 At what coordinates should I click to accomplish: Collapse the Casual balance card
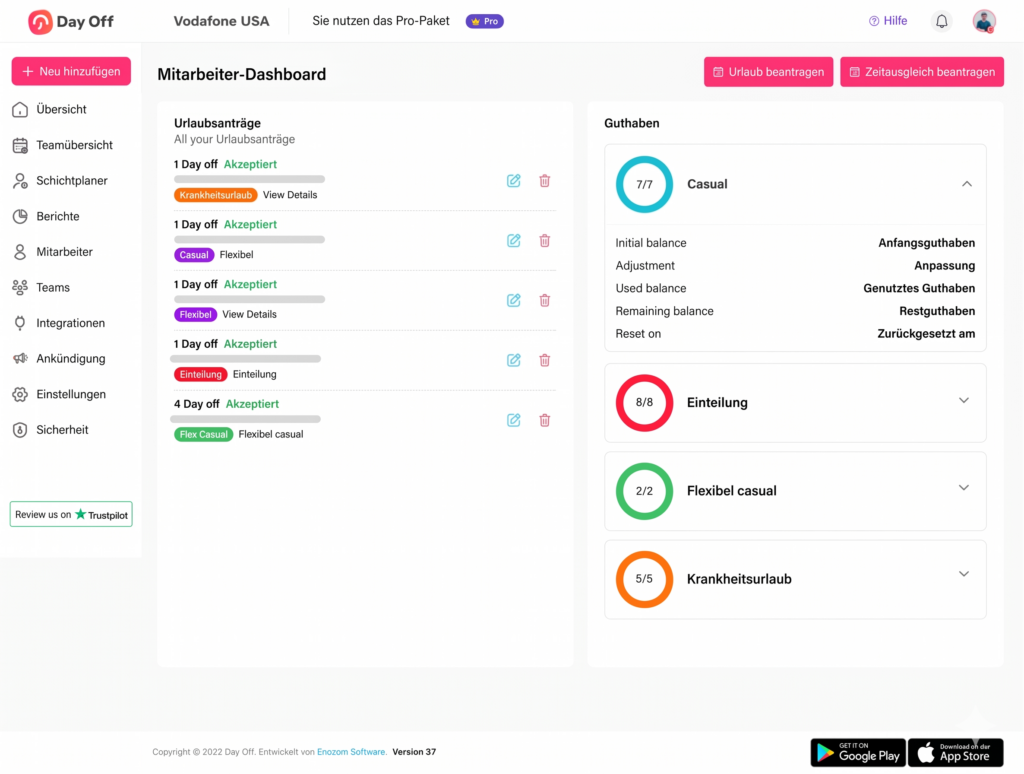pyautogui.click(x=967, y=184)
